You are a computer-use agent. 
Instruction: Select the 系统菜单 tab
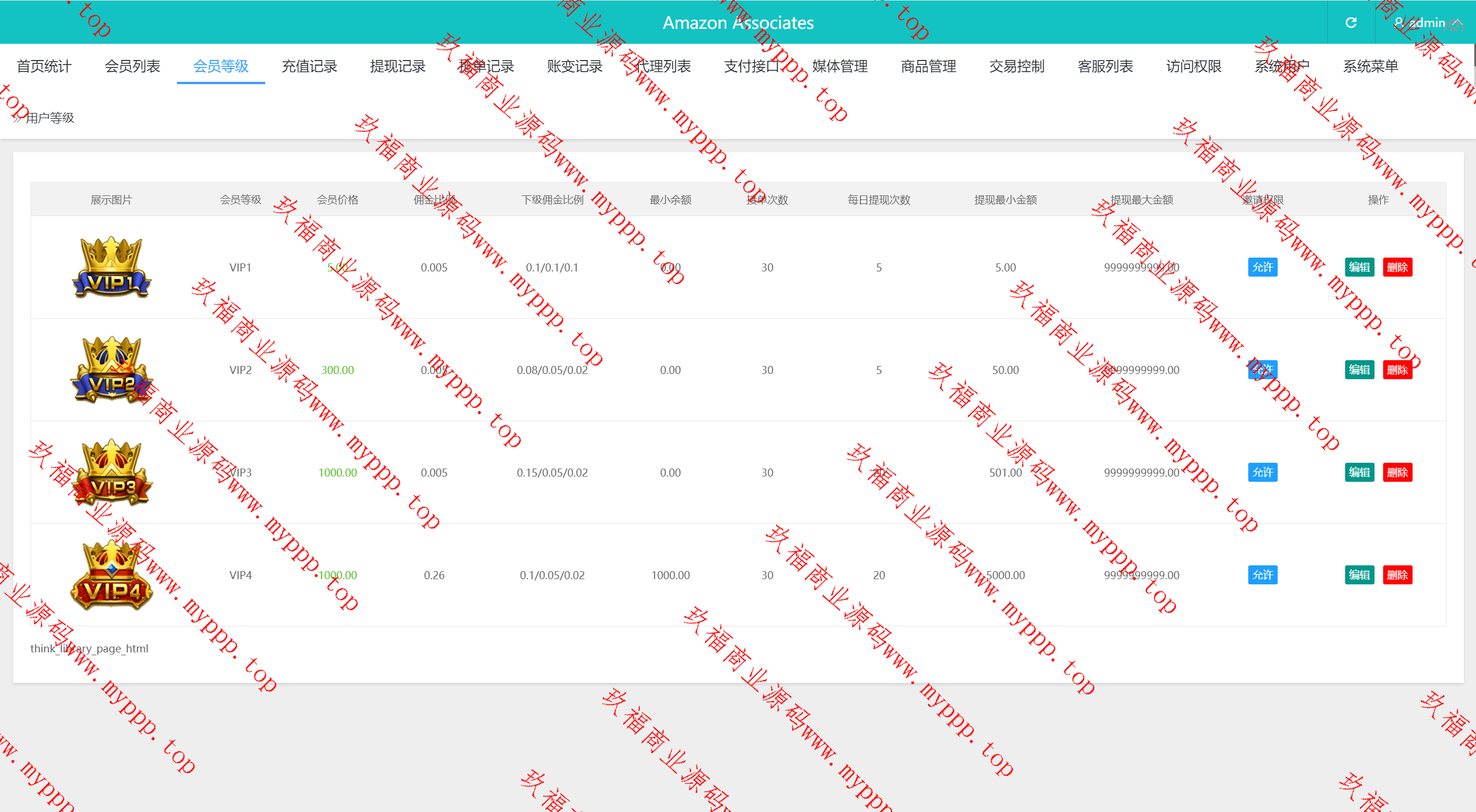pyautogui.click(x=1370, y=66)
